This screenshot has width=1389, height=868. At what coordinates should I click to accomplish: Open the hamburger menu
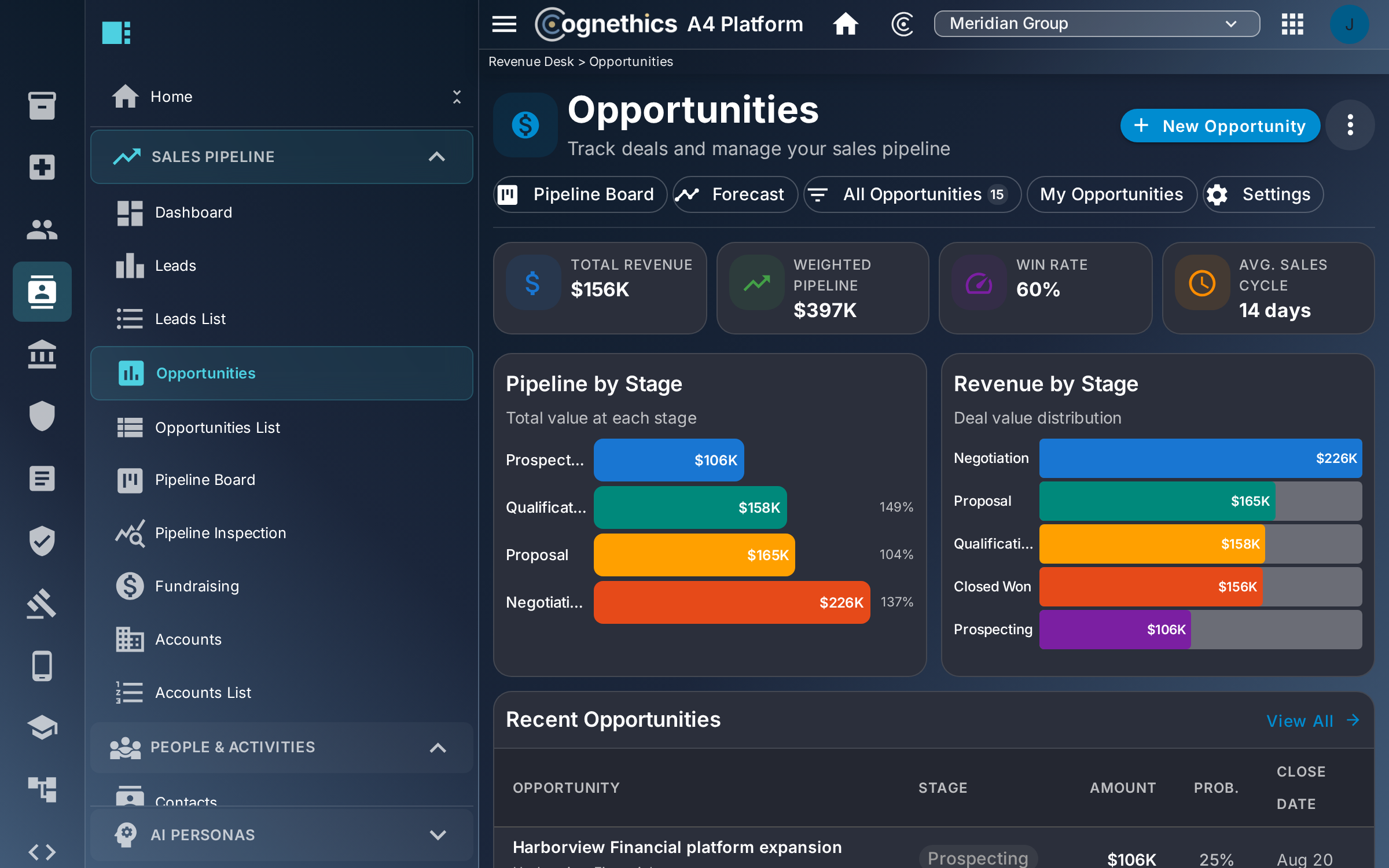(x=504, y=24)
